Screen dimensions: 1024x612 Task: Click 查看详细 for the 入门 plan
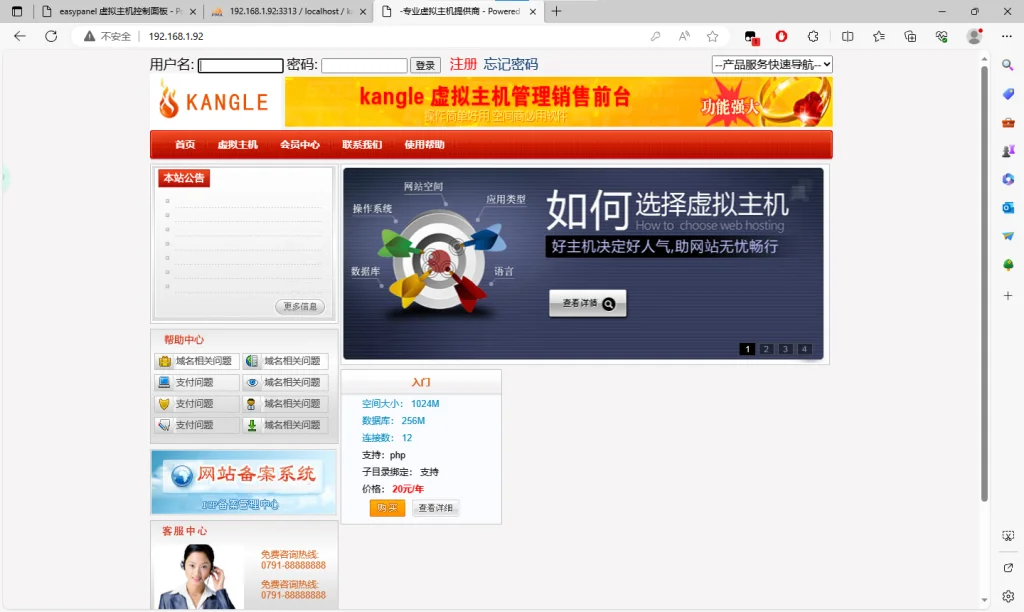click(436, 507)
